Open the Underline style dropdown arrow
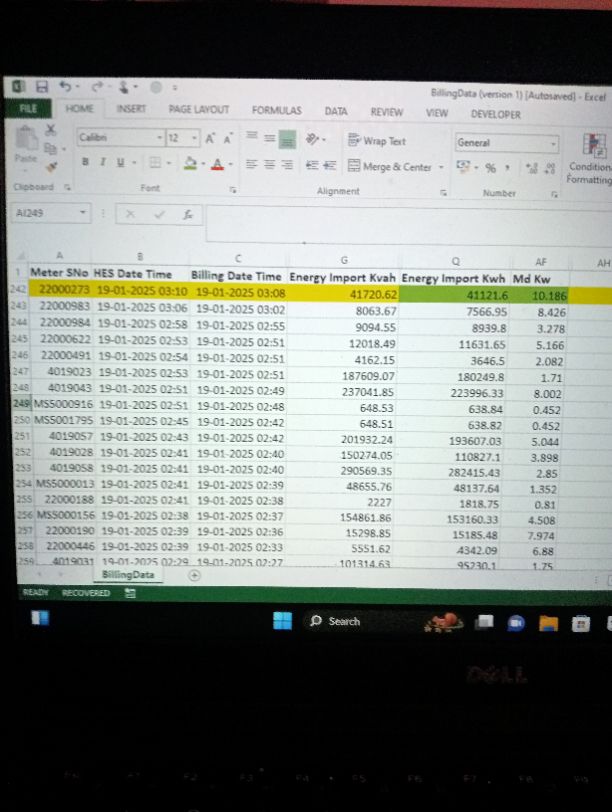This screenshot has height=812, width=612. pyautogui.click(x=134, y=163)
